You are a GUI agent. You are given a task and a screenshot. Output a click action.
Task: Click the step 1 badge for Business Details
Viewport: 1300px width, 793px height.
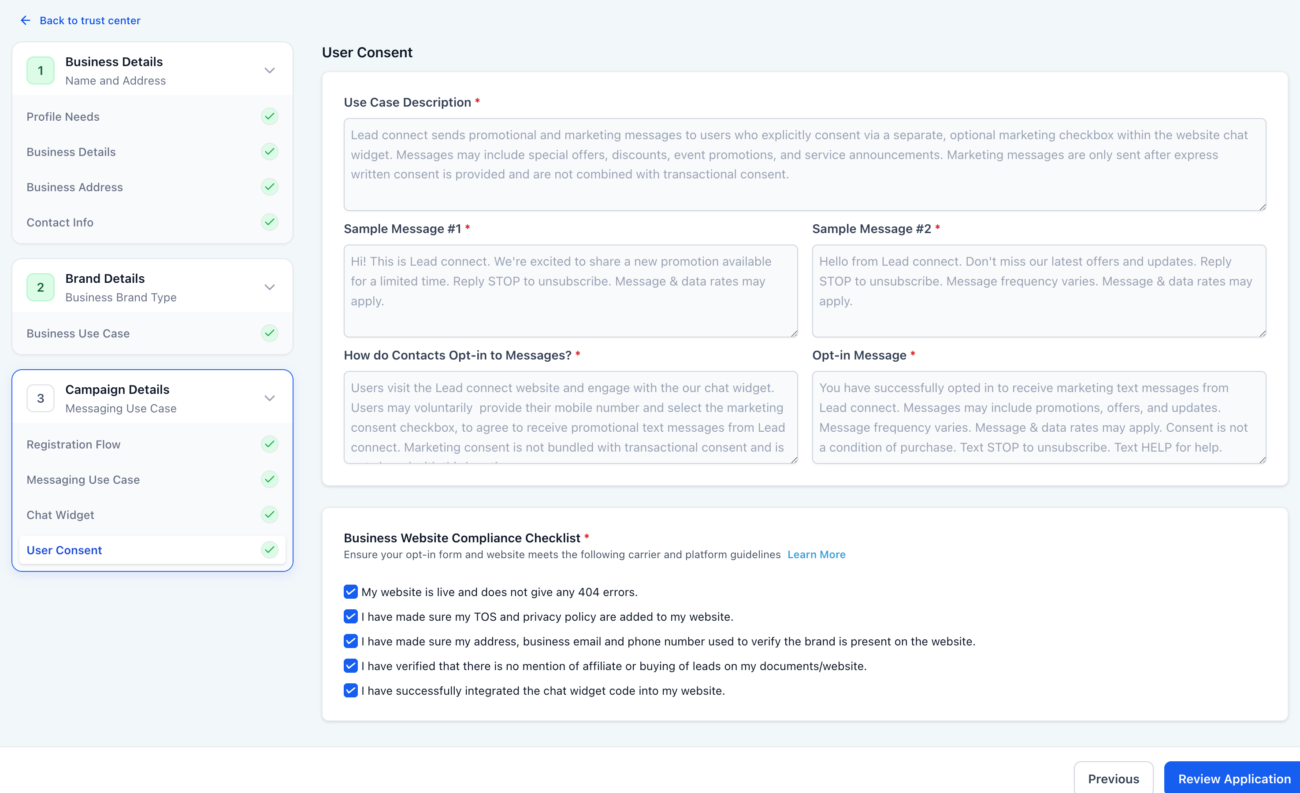(40, 69)
